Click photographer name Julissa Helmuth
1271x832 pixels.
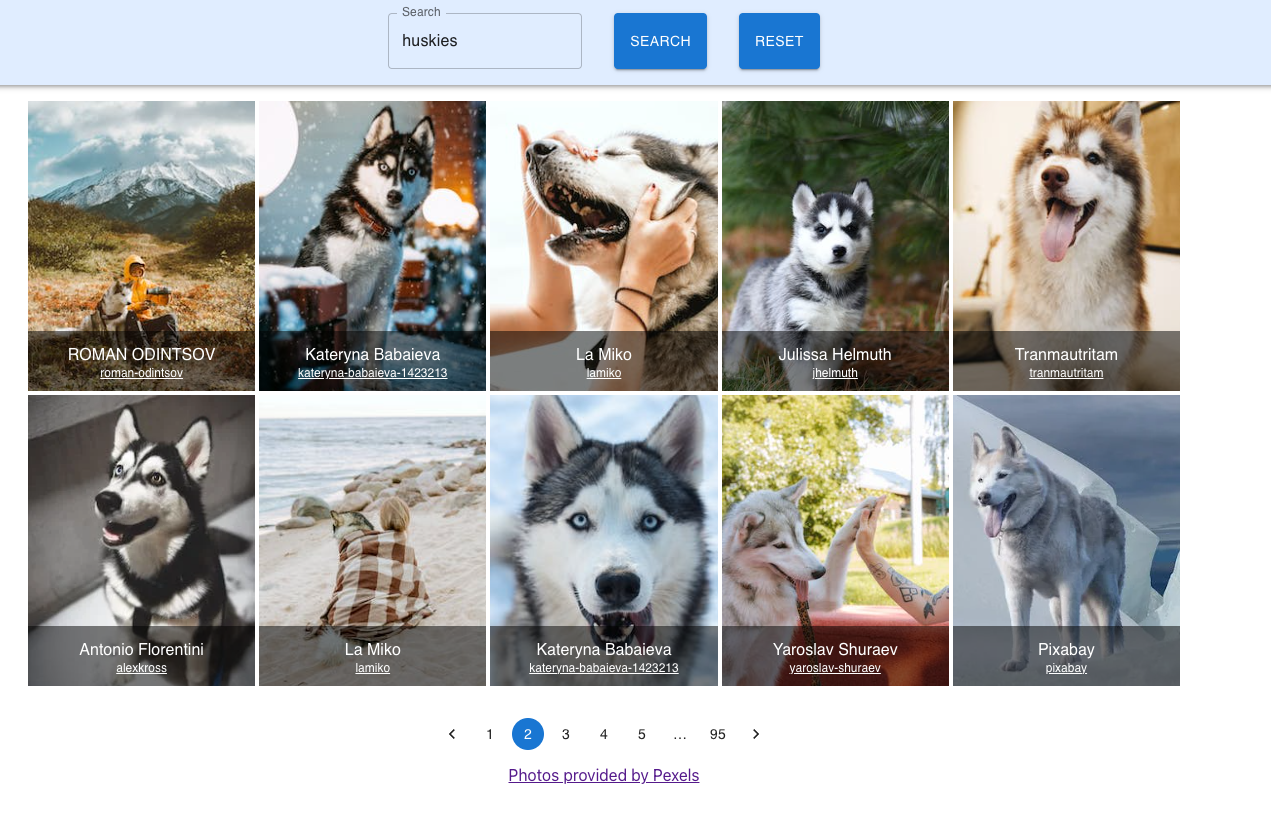pos(835,354)
